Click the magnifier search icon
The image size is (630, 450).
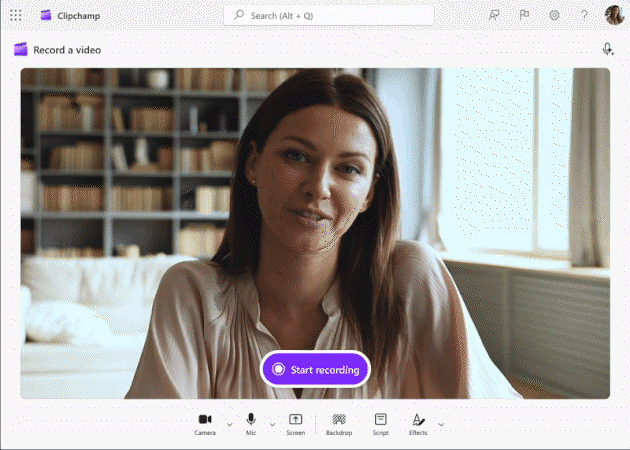pos(239,15)
